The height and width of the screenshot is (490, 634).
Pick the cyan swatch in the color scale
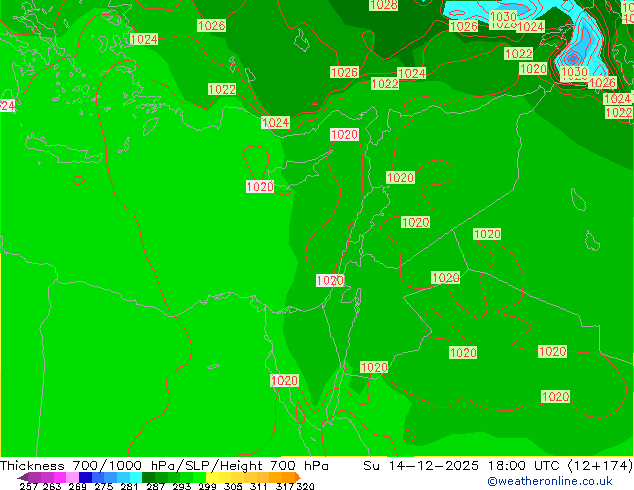point(136,477)
